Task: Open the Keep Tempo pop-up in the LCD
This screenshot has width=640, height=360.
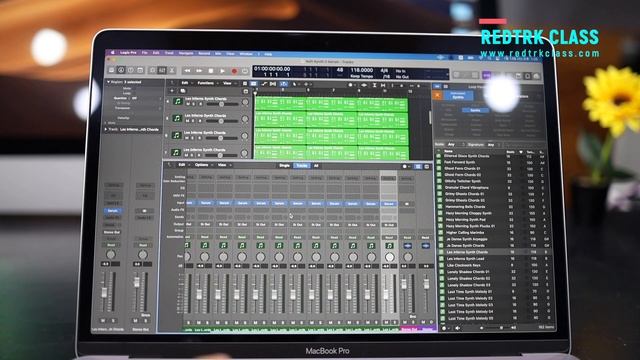Action: (x=362, y=76)
